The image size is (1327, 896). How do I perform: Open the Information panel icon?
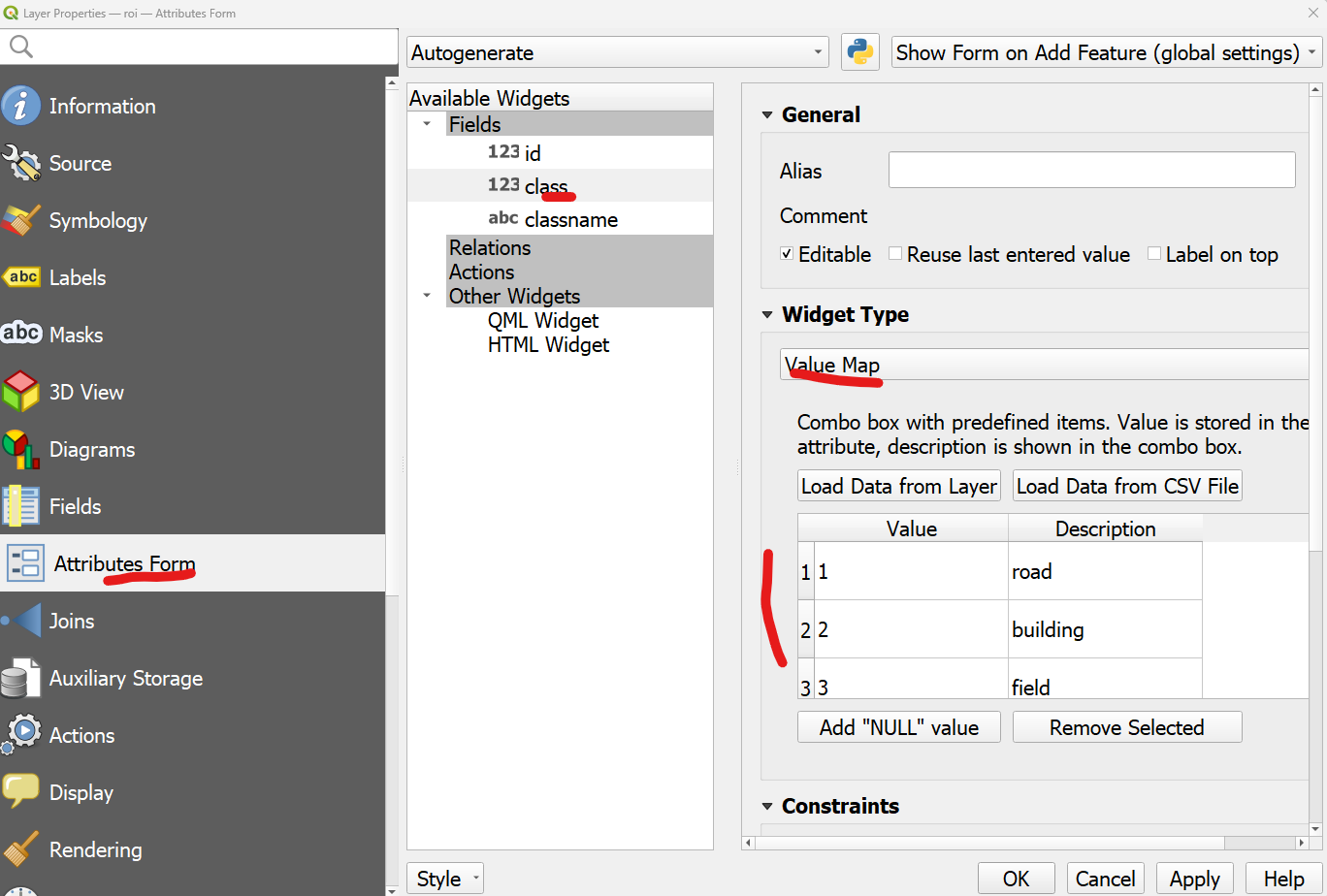22,106
